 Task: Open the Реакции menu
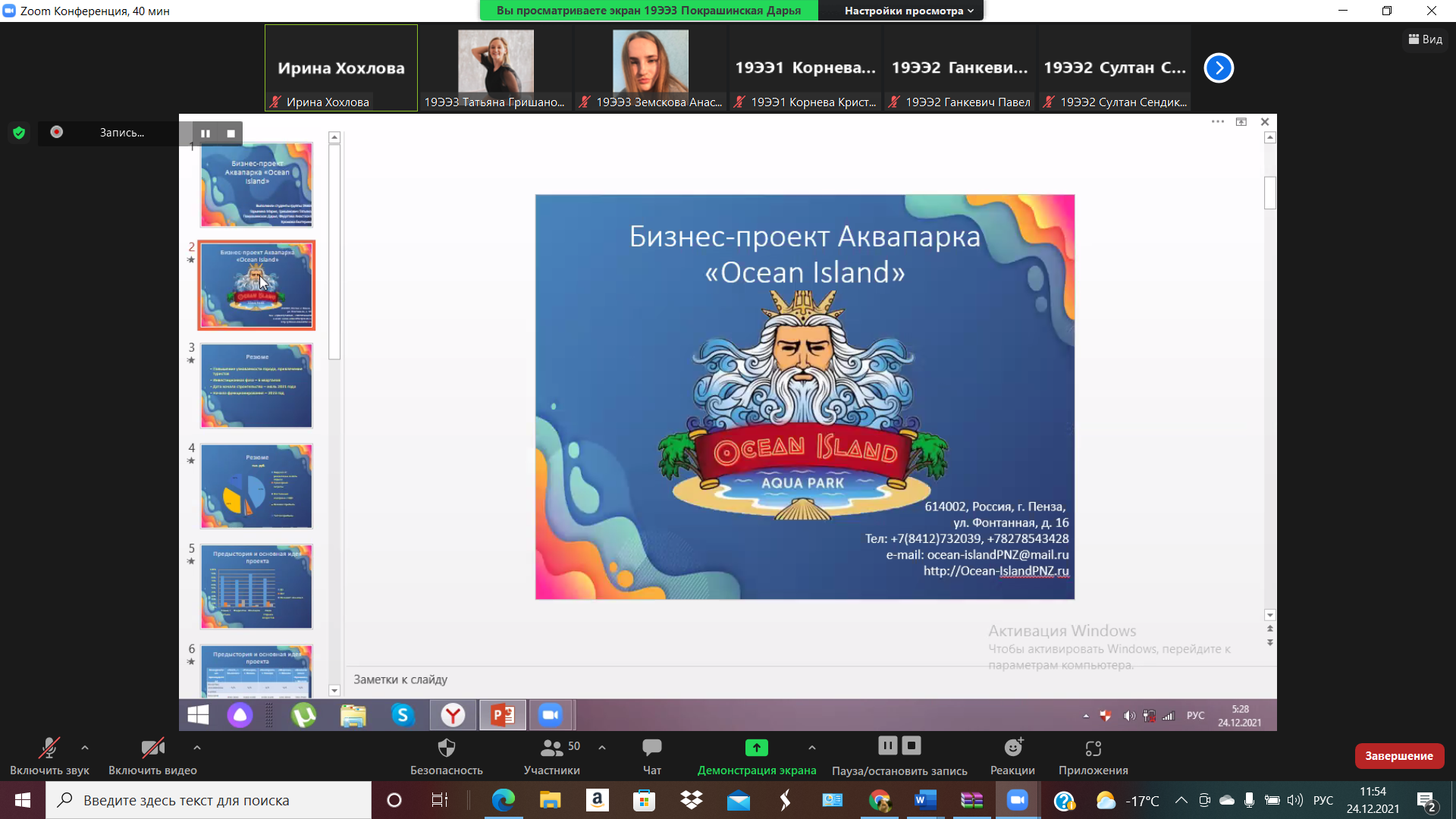pyautogui.click(x=1013, y=757)
